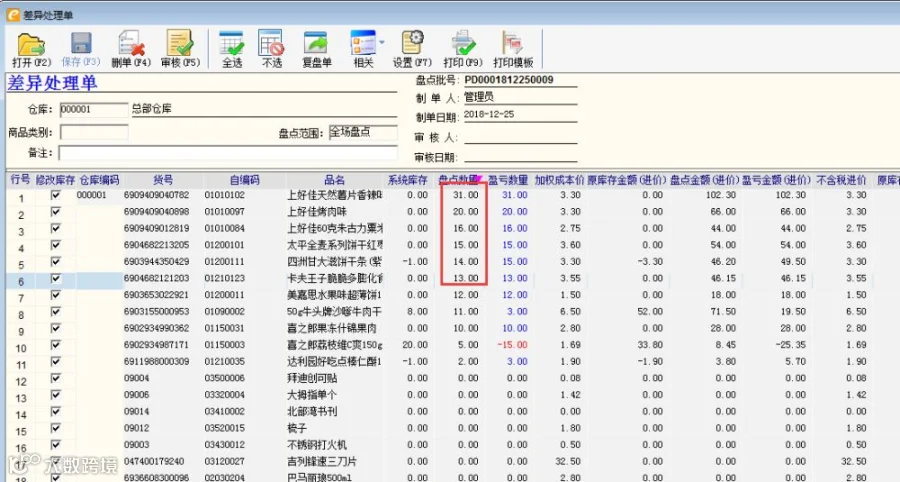
Task: Click the 系统库存 column header
Action: point(408,180)
